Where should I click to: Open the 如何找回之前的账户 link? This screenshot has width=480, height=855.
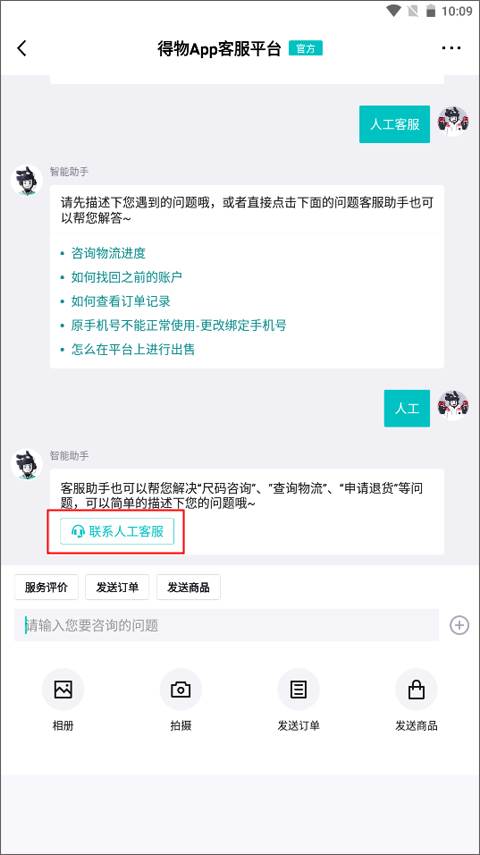pyautogui.click(x=127, y=277)
